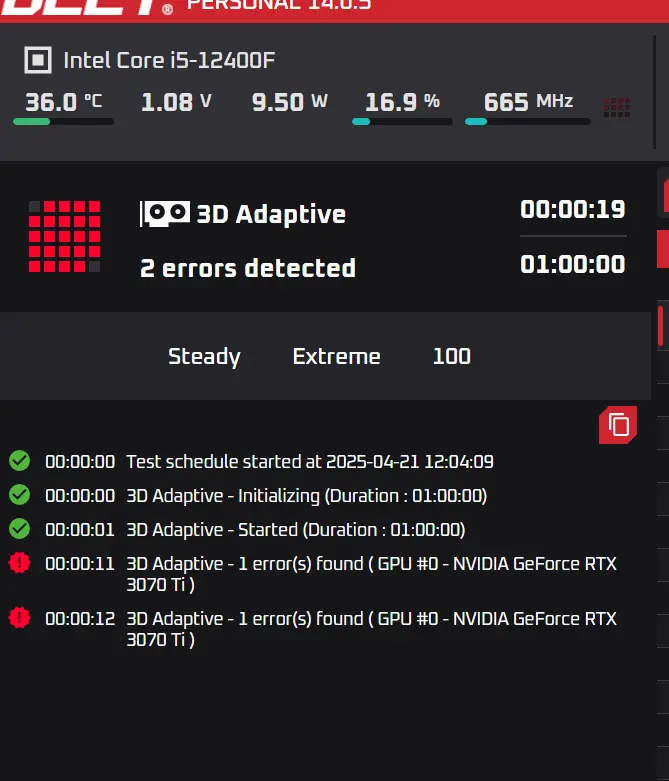Click the 100 load value
Screen dimensions: 669x781
452,357
